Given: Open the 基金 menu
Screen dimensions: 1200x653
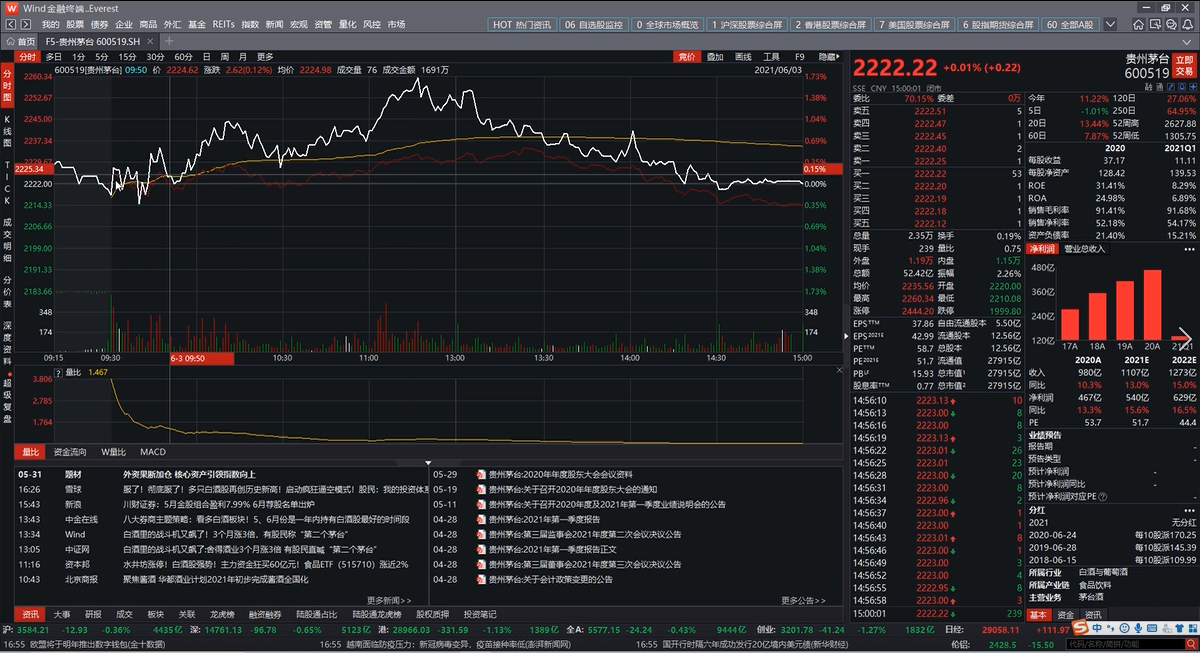Looking at the screenshot, I should (x=197, y=23).
